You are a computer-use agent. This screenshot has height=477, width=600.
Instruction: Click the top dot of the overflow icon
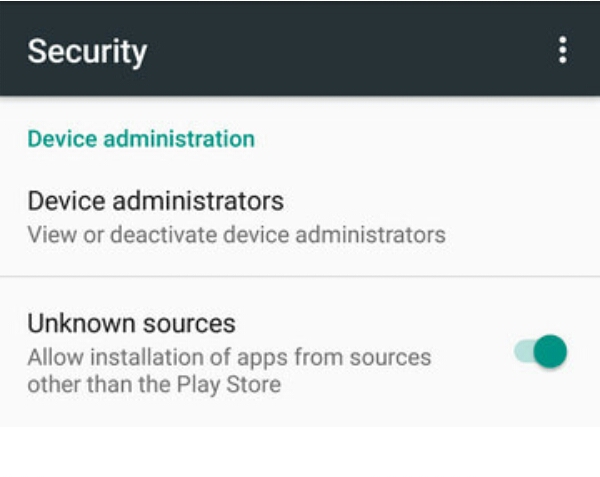tap(563, 39)
